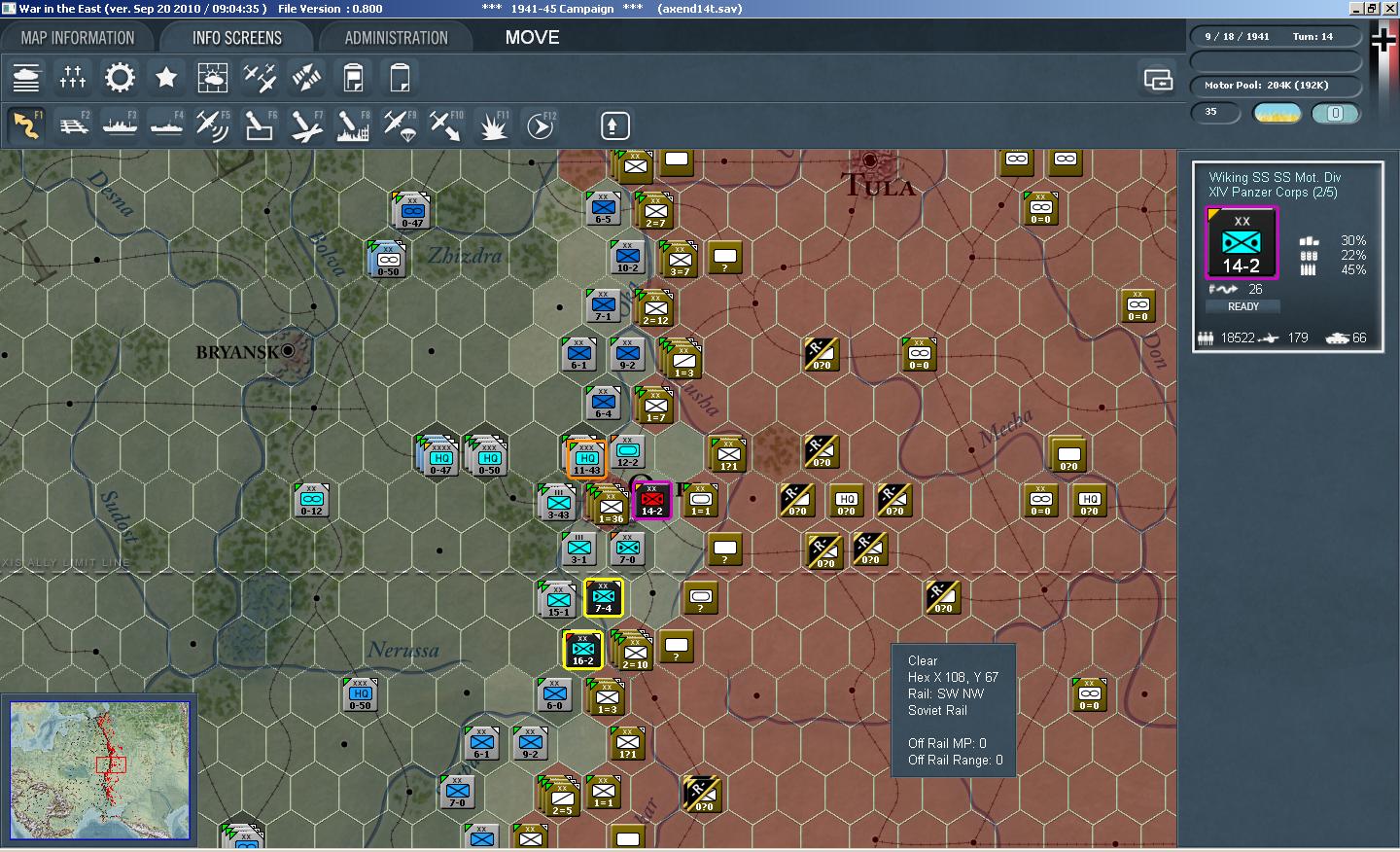The height and width of the screenshot is (852, 1400).
Task: Open the losses screen crosses icon
Action: (73, 77)
